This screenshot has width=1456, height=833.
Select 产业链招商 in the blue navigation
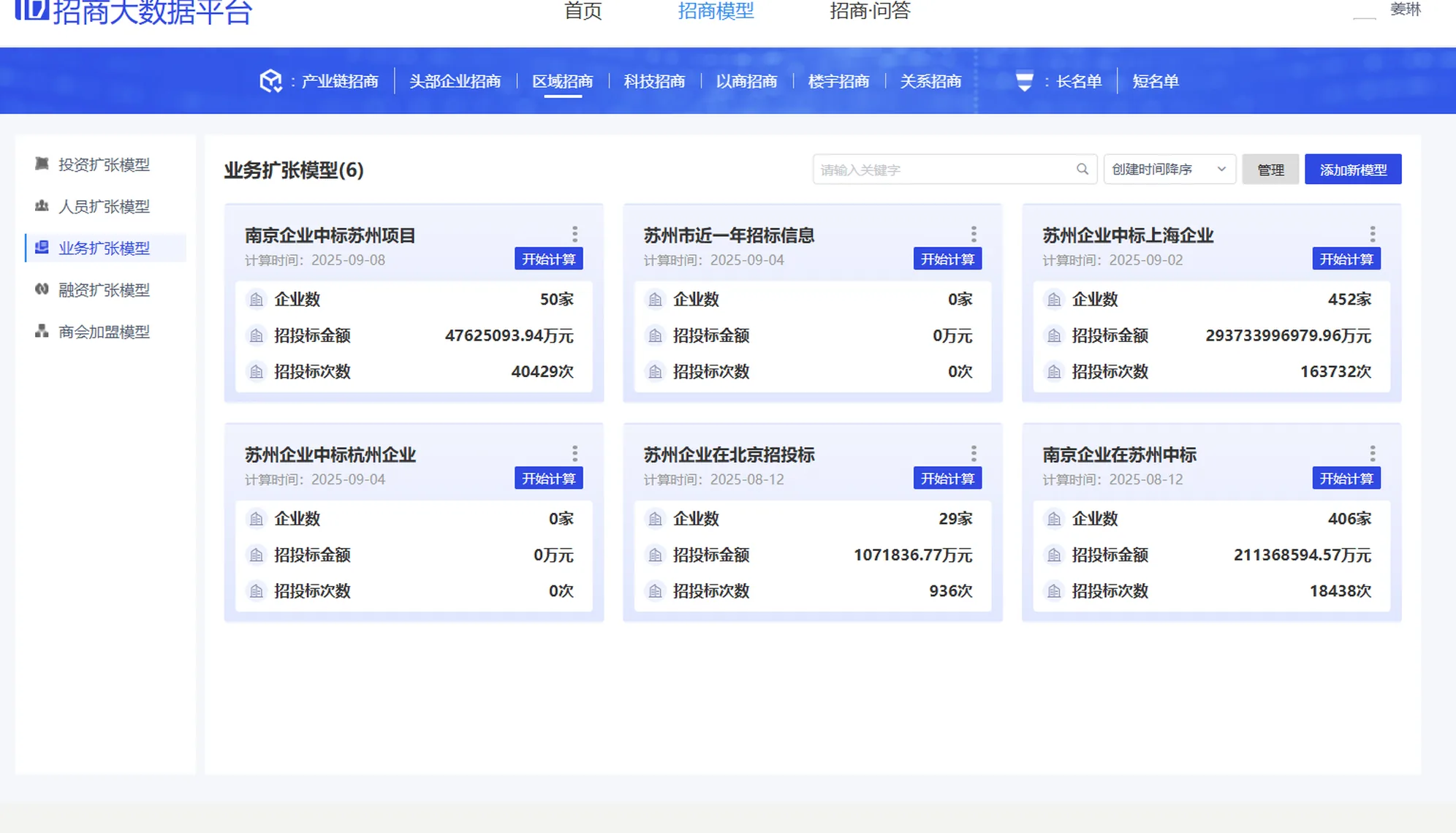340,81
